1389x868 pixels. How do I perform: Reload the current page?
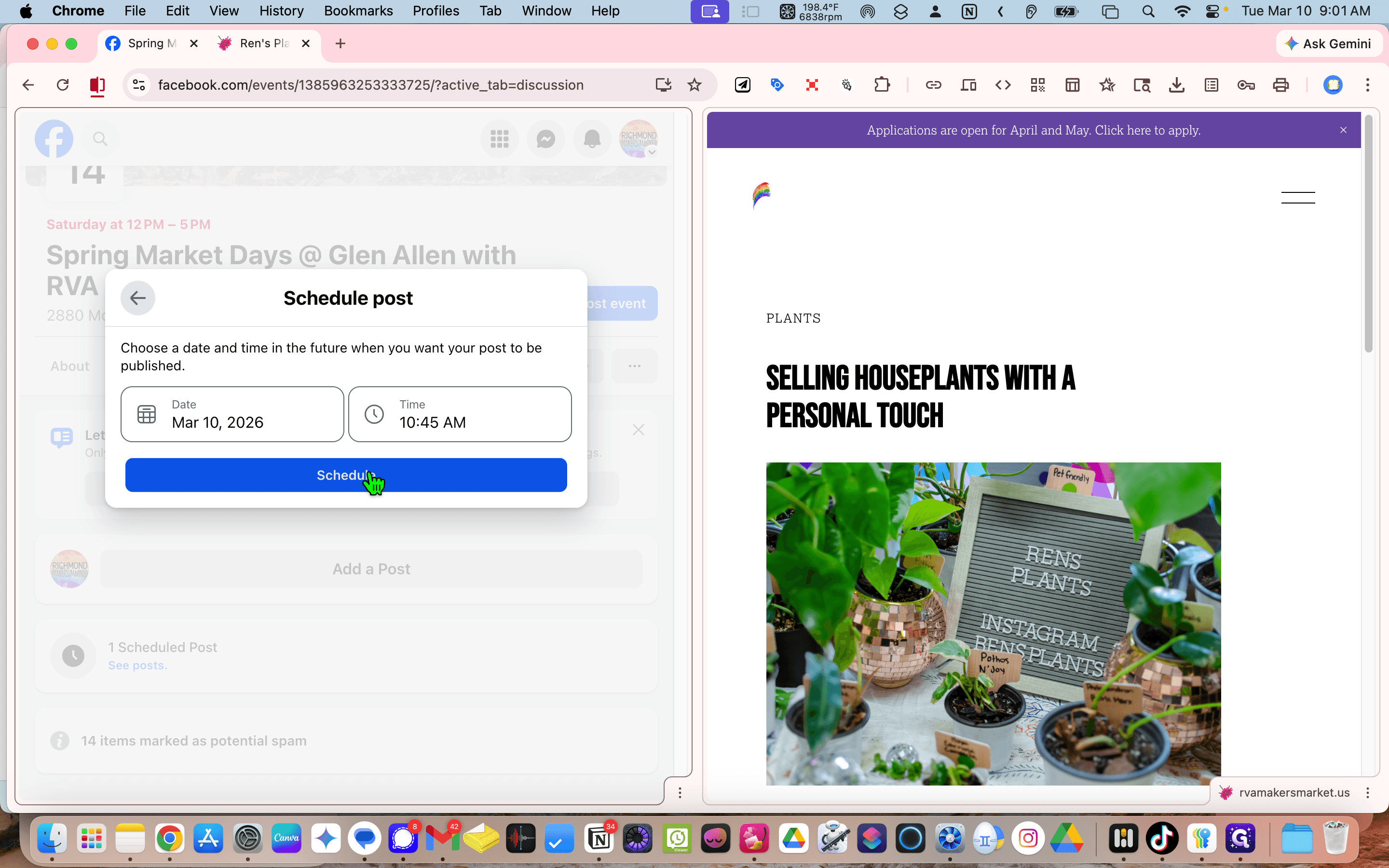[63, 85]
